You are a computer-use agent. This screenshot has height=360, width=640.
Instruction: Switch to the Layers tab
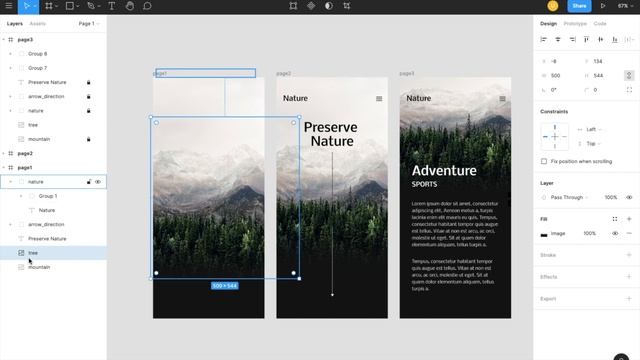pos(15,24)
